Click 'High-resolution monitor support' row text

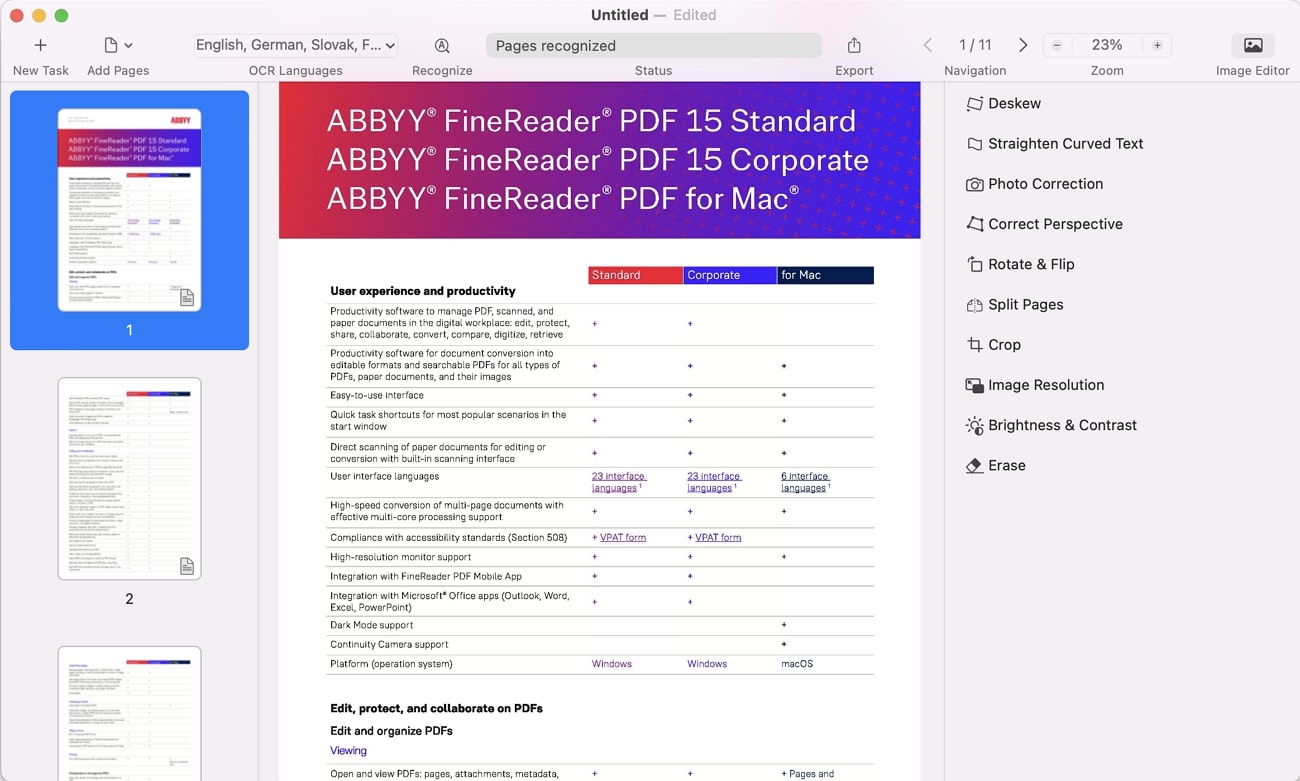401,557
